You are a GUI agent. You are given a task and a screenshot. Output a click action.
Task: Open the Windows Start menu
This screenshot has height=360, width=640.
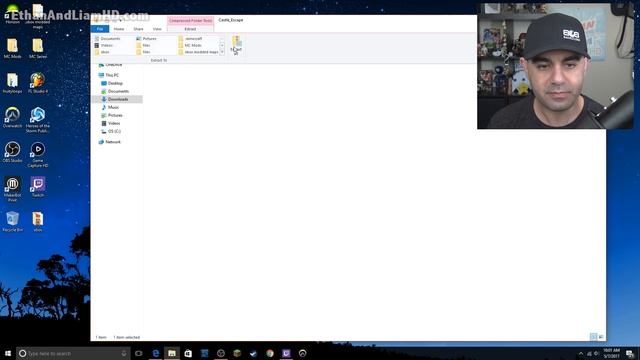8,353
